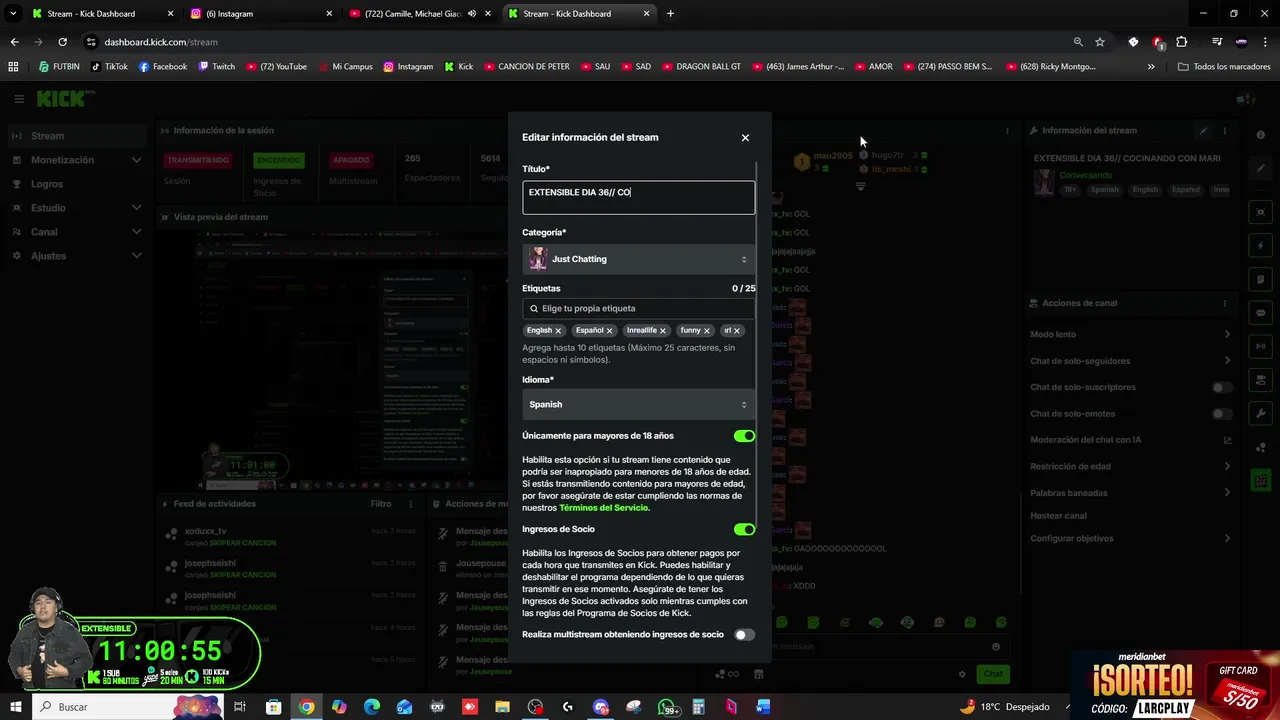Open Google Chrome from taskbar
Image resolution: width=1280 pixels, height=720 pixels.
coord(306,707)
